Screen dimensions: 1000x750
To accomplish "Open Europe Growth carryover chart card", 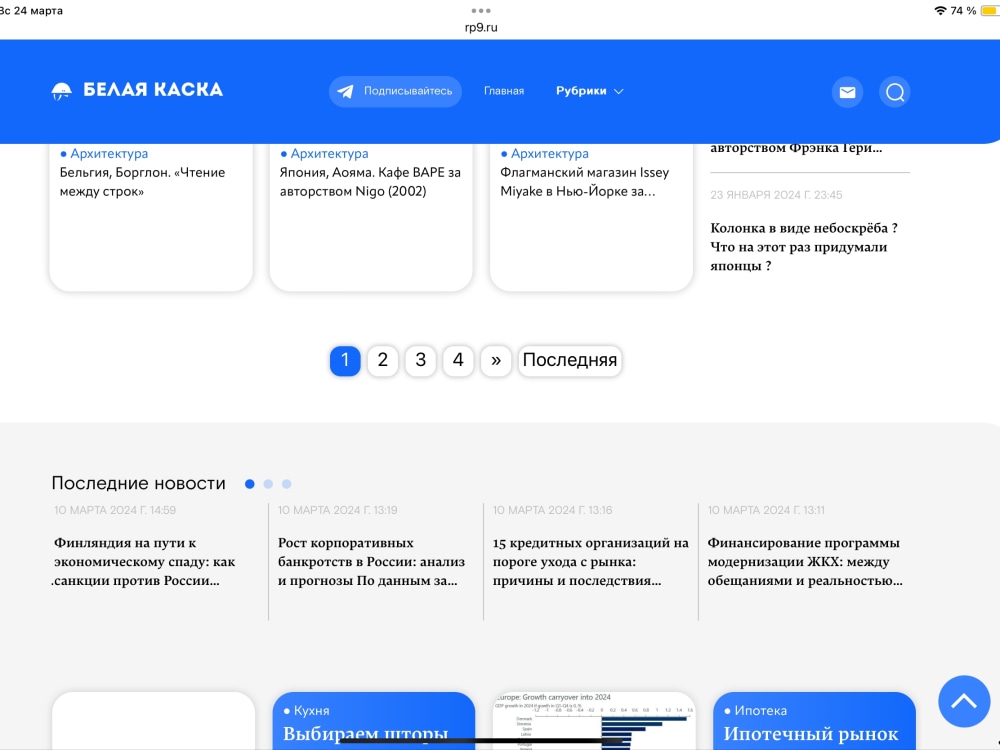I will tap(592, 721).
